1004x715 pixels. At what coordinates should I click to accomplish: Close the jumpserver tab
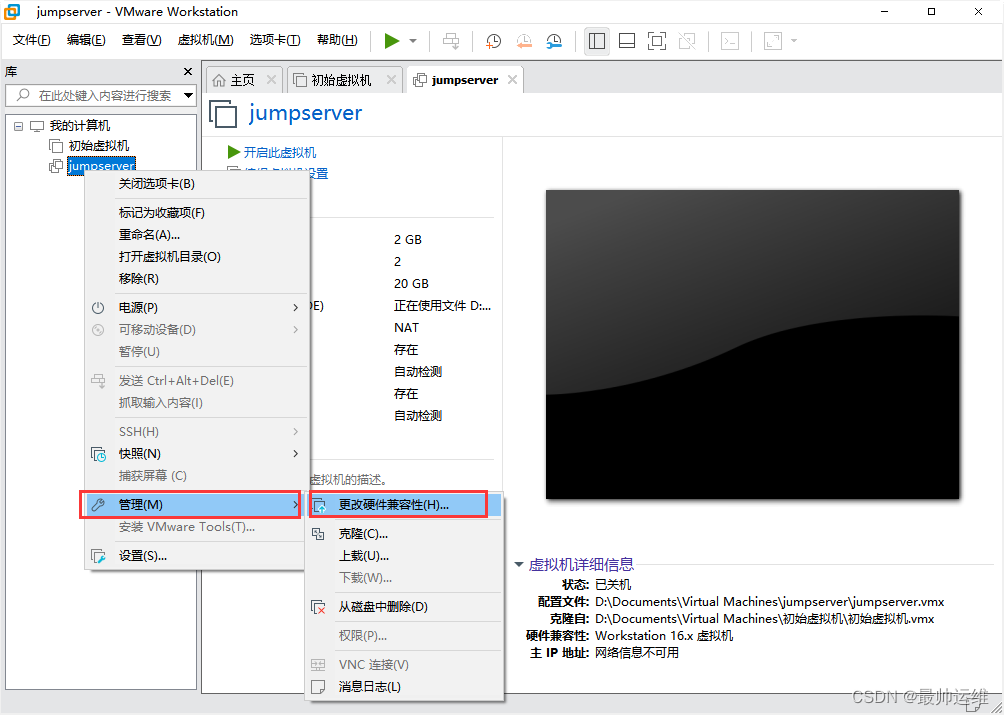click(x=512, y=80)
